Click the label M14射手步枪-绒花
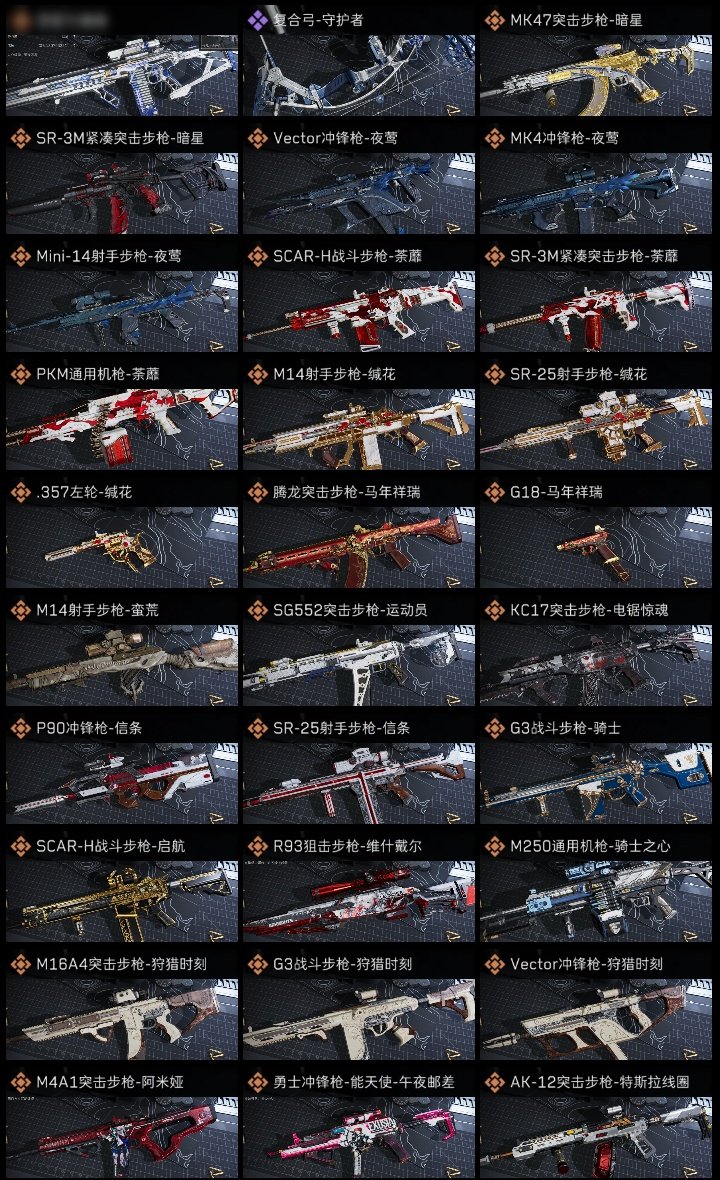 [x=334, y=374]
